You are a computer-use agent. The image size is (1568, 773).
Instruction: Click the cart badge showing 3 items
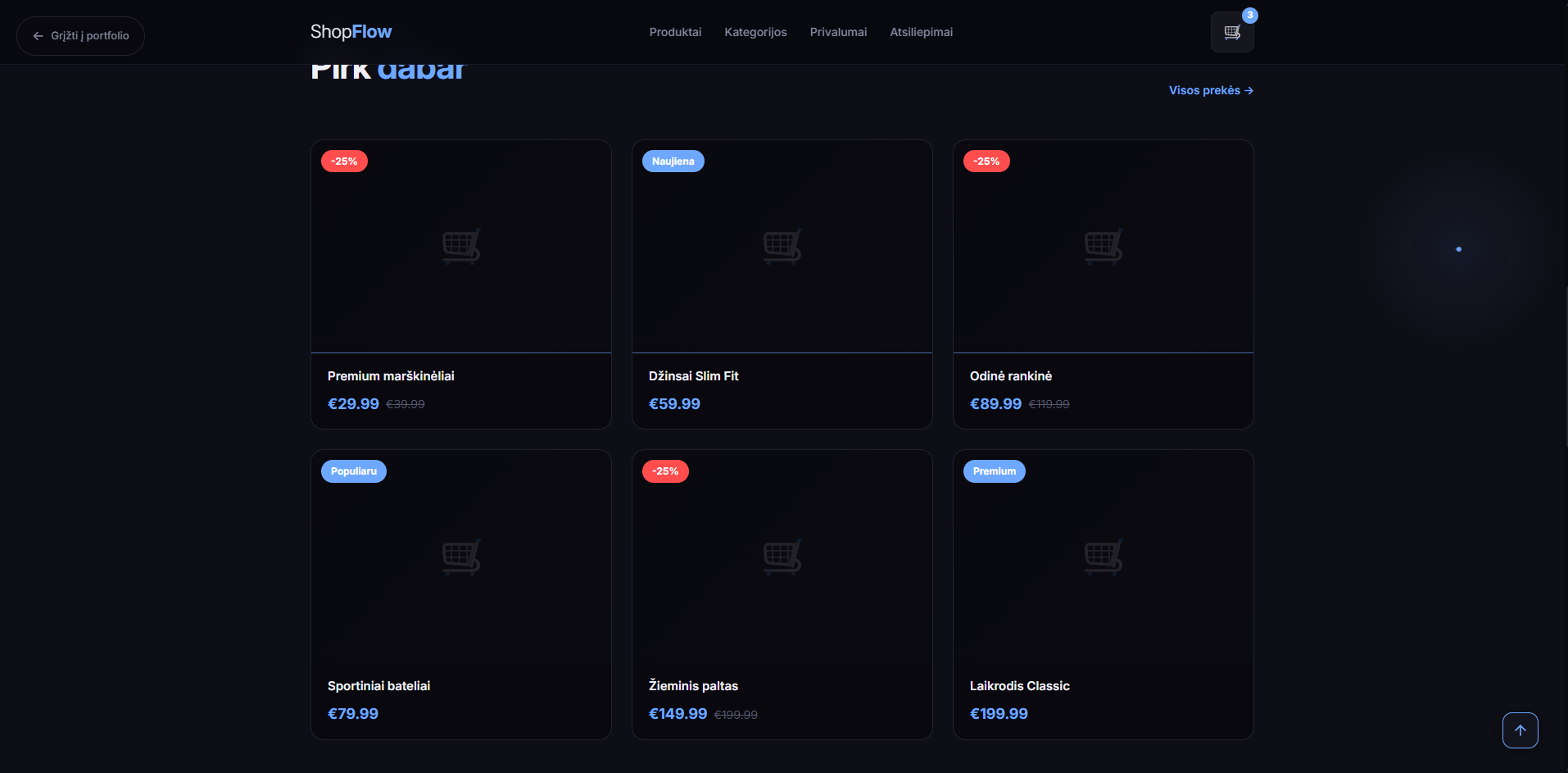(x=1249, y=15)
